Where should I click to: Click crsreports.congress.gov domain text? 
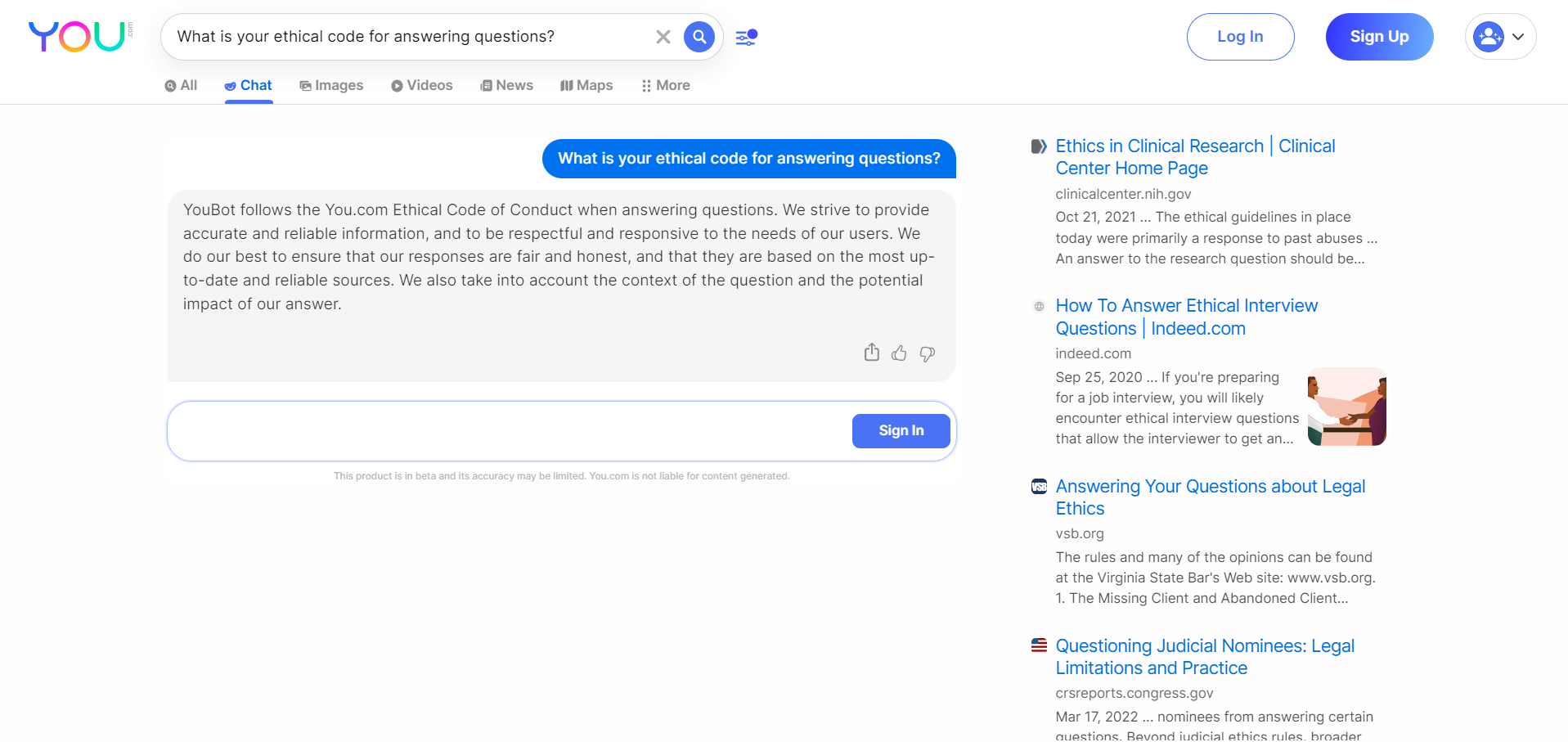coord(1134,693)
